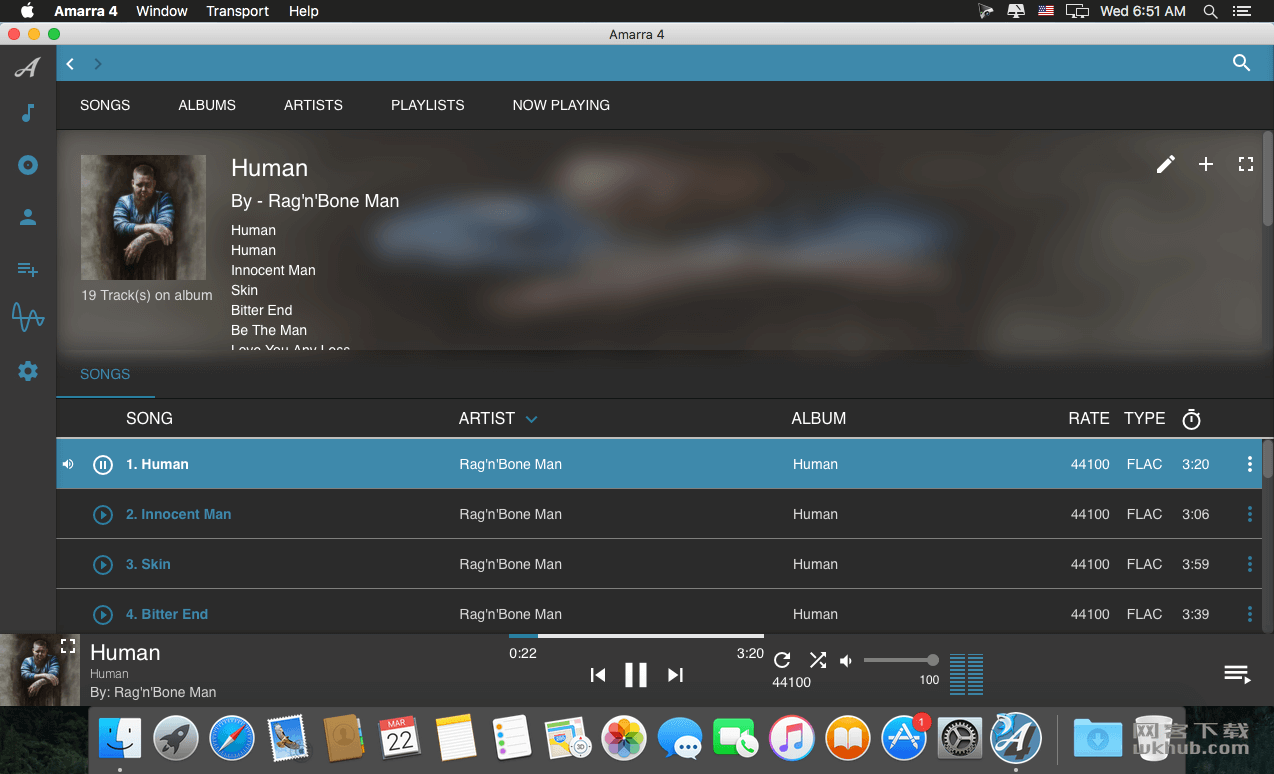Viewport: 1274px width, 774px height.
Task: Expand album header to fullscreen
Action: coord(1246,164)
